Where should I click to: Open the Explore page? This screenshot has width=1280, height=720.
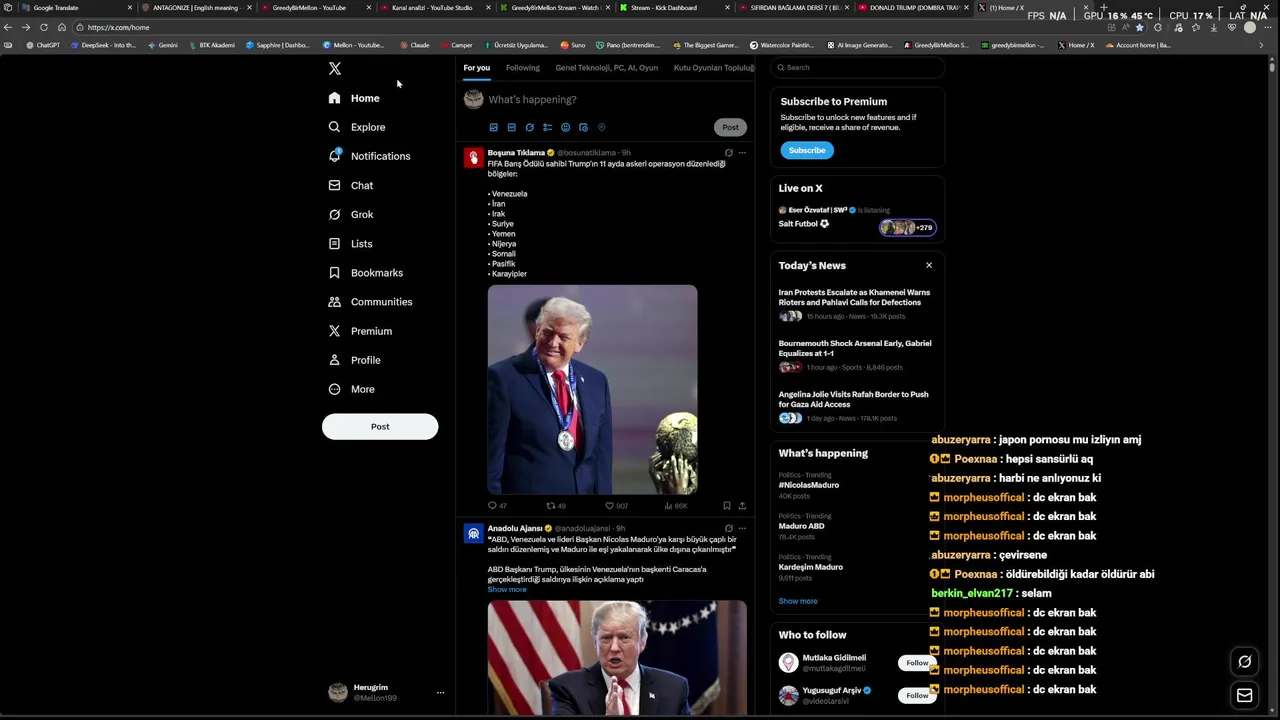pos(357,127)
